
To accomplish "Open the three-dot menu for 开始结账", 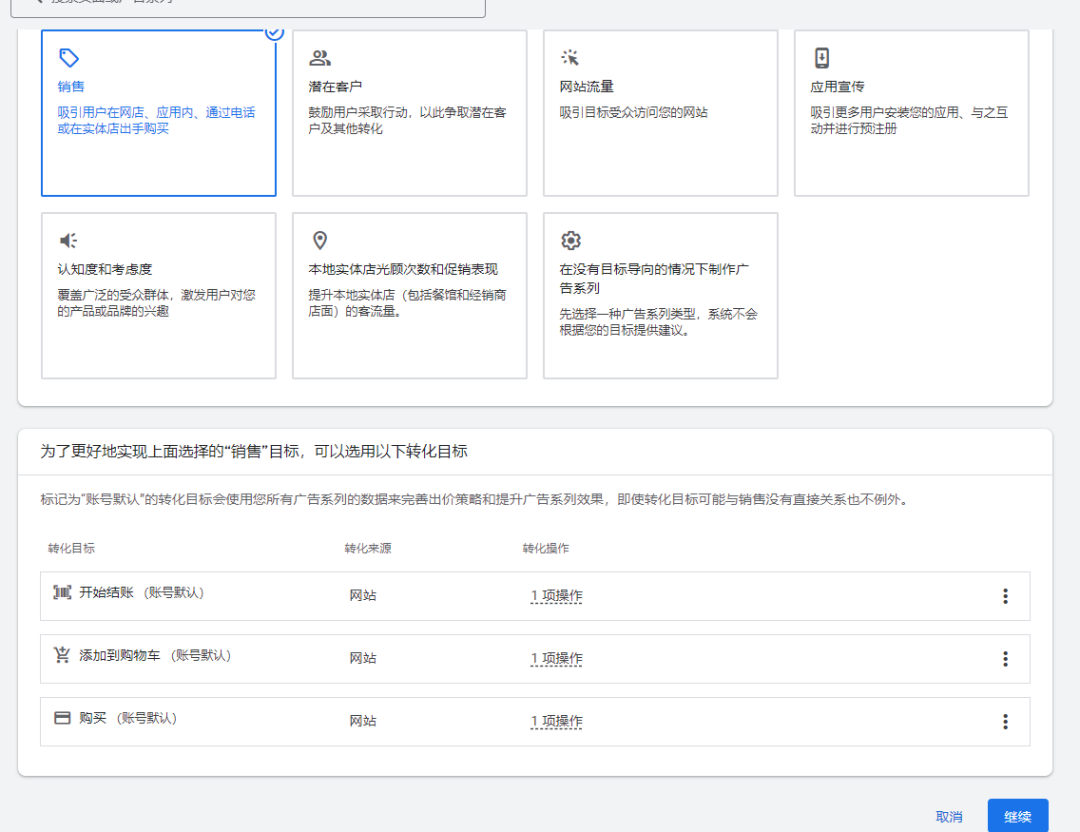I will click(1005, 595).
